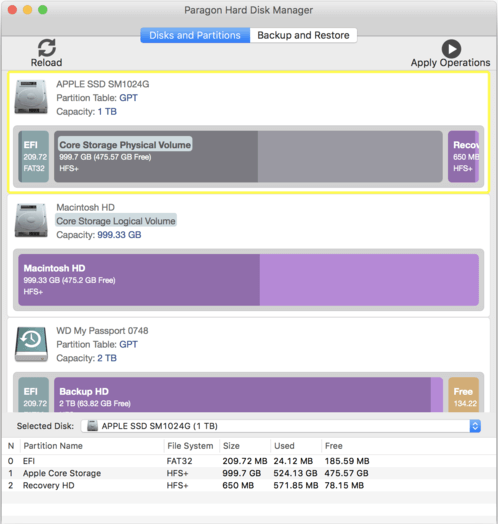
Task: Click the APPLE SSD SM1024G disk title
Action: 103,84
